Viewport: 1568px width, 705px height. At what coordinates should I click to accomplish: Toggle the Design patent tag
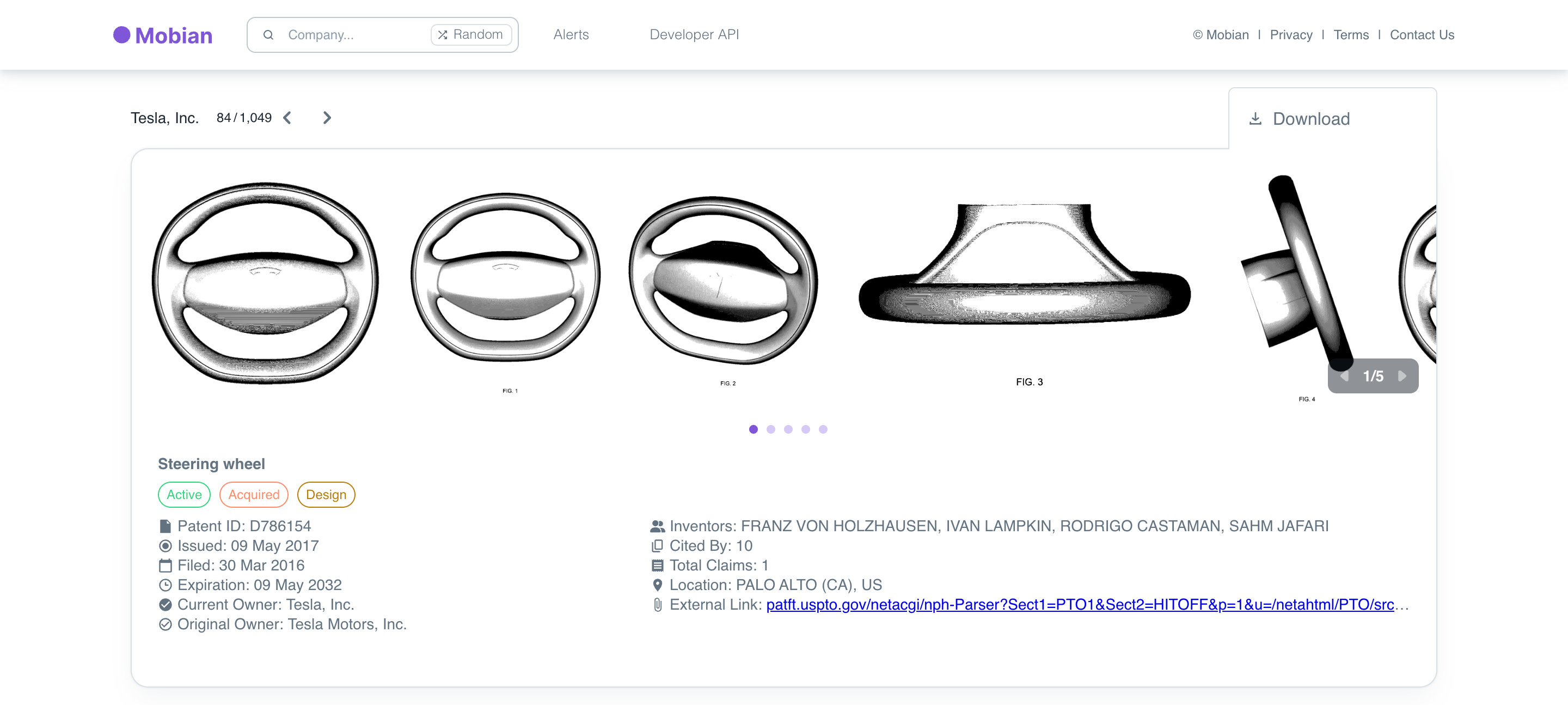[326, 494]
